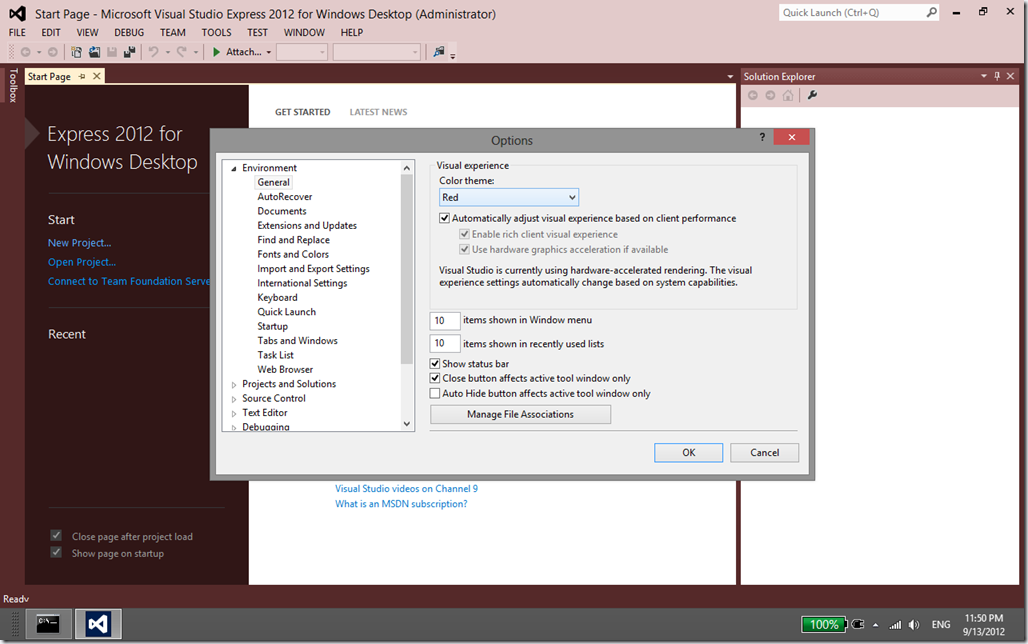Click the Save All toolbar icon
Screen dimensions: 1028x644
(x=130, y=52)
